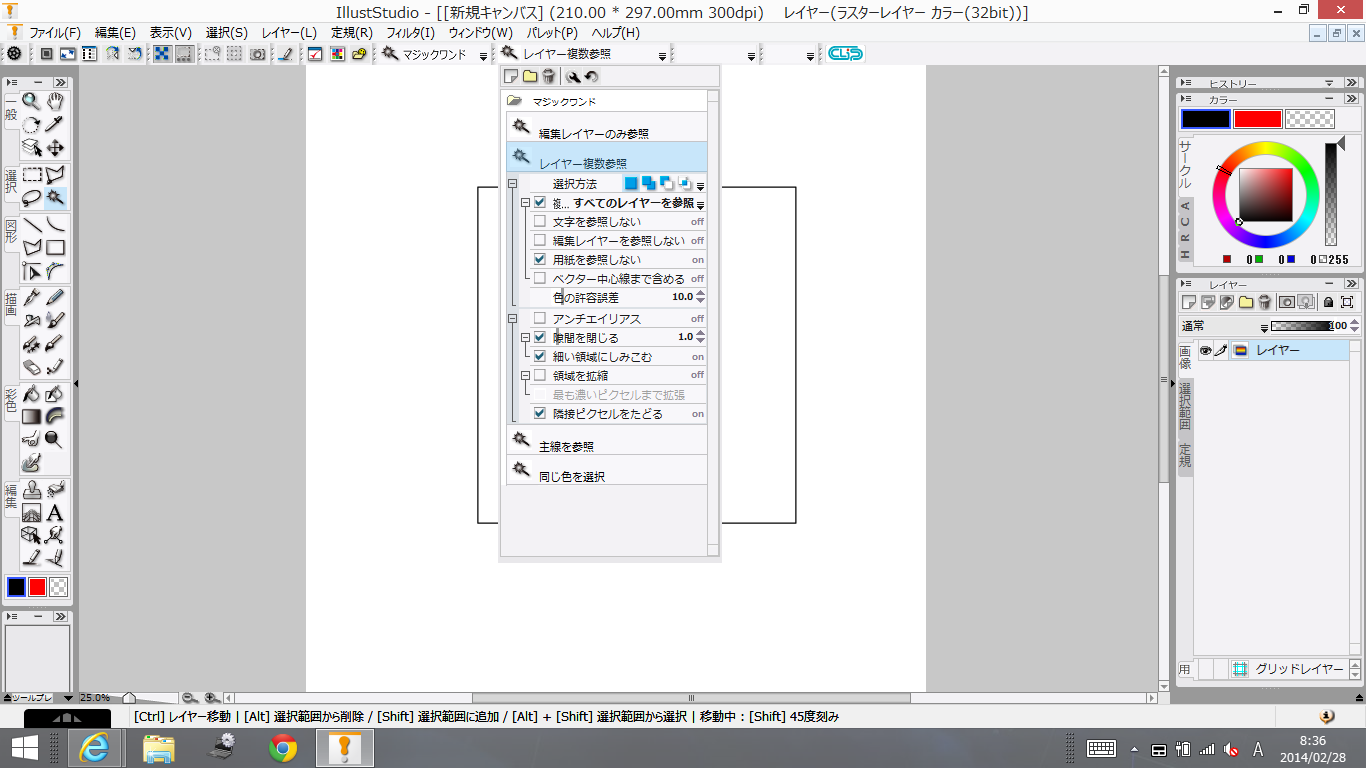Uncheck '隣接ピクセルをたどる' checkbox
Viewport: 1366px width, 768px height.
pyautogui.click(x=540, y=413)
